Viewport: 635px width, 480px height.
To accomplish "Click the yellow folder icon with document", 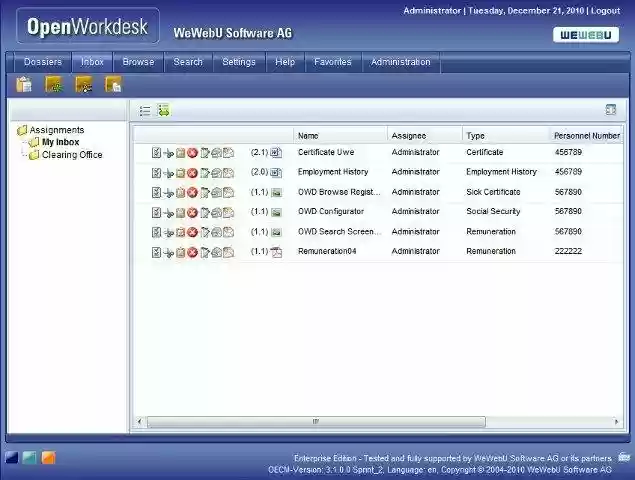I will [x=113, y=85].
